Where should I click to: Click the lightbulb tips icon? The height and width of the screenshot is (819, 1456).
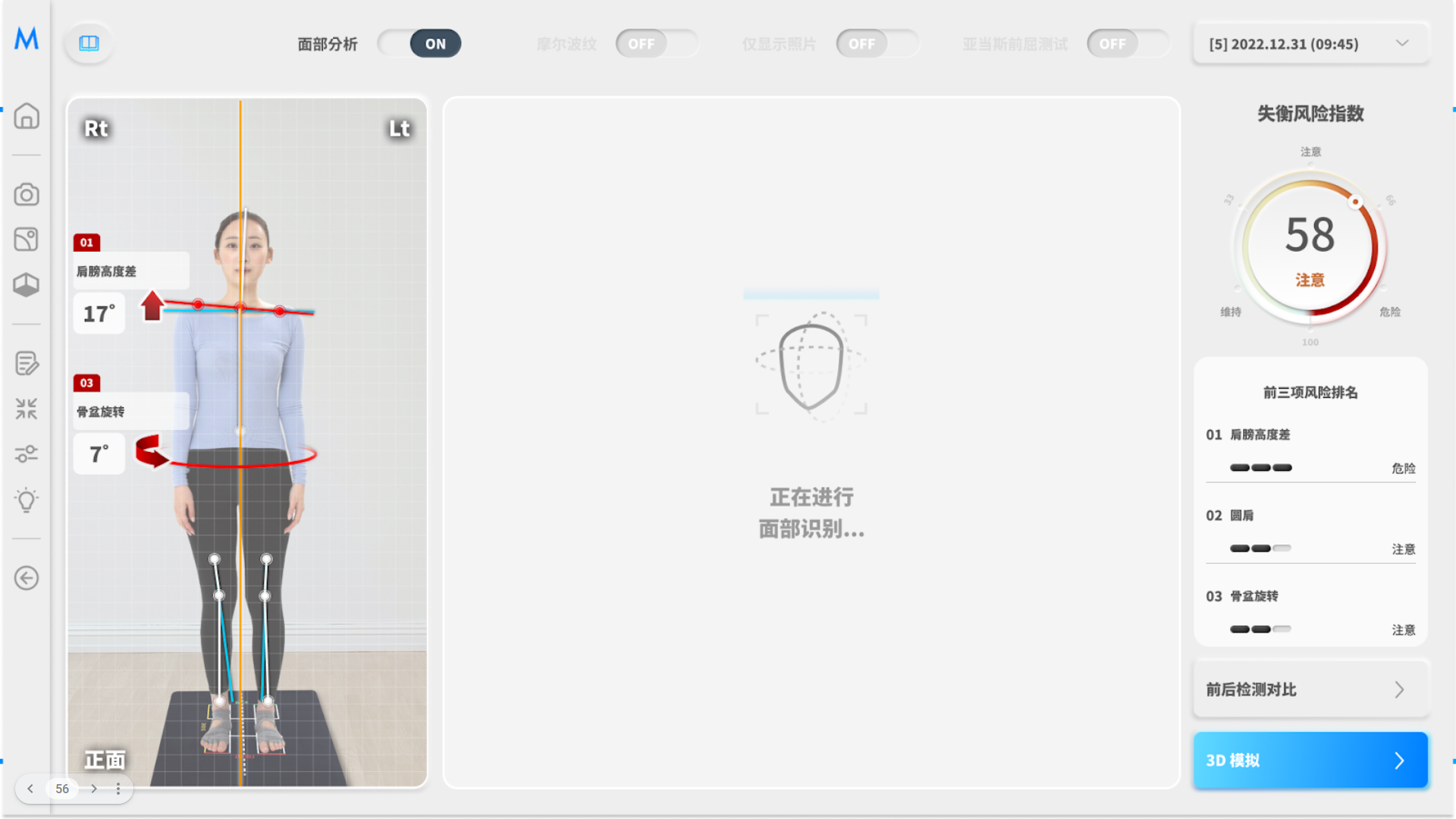tap(27, 500)
